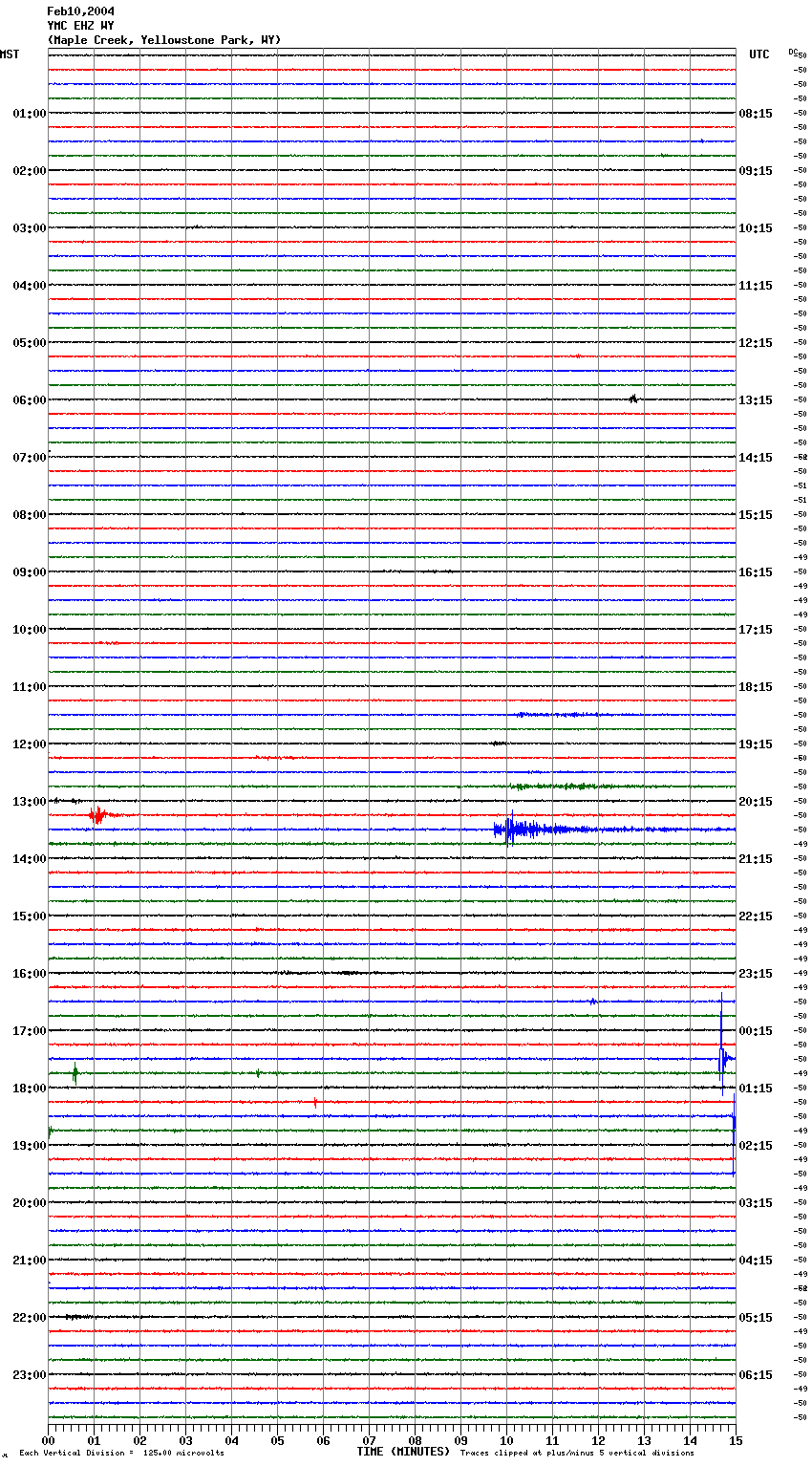Select the 14:00 MST time label
This screenshot has height=1466, width=812.
coord(30,859)
